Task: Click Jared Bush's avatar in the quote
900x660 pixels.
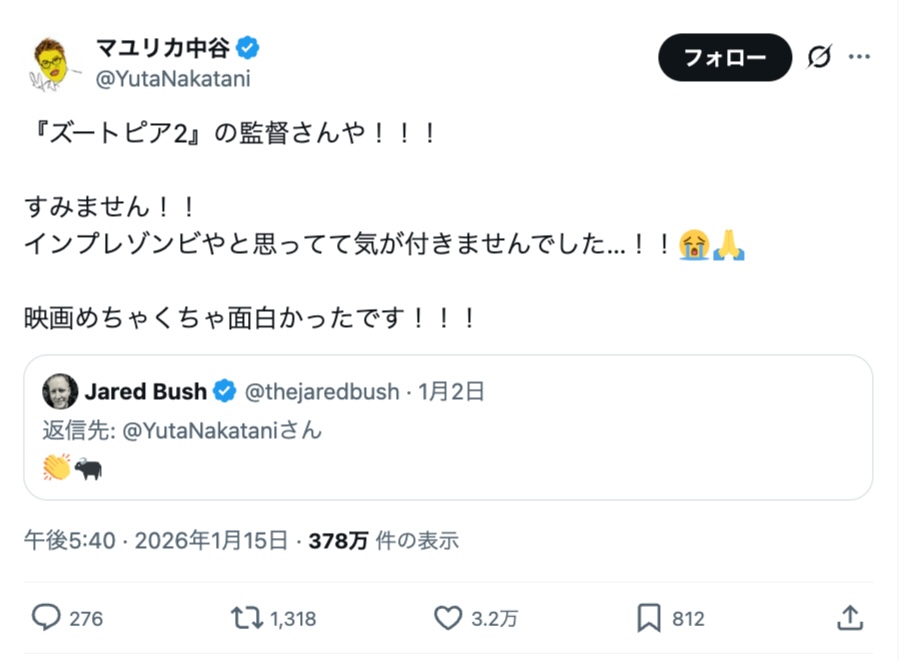Action: 59,392
